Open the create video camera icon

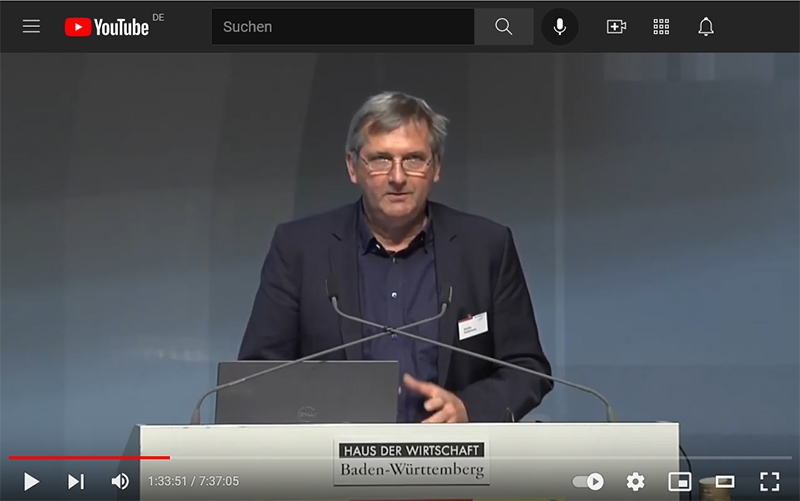click(616, 27)
